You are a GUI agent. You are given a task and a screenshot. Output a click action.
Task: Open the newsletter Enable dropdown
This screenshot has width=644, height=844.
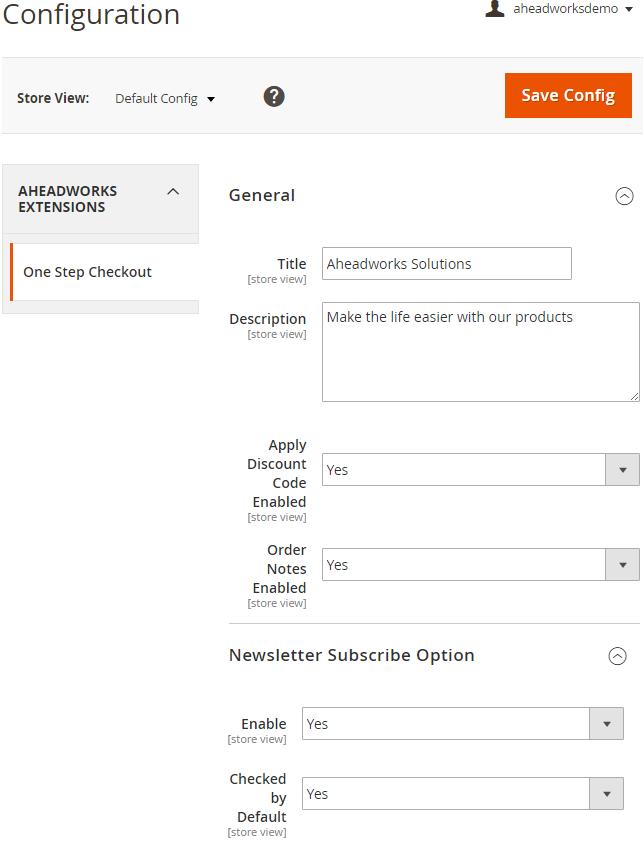coord(463,723)
